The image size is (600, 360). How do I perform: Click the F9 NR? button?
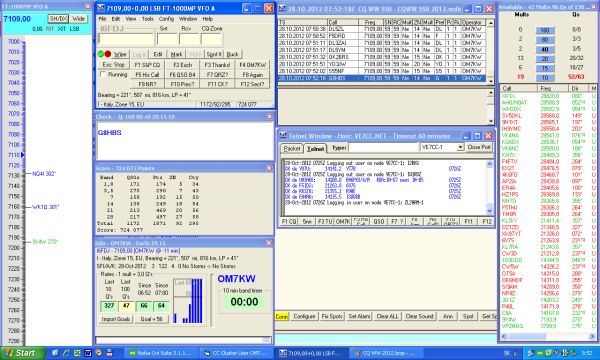[147, 84]
